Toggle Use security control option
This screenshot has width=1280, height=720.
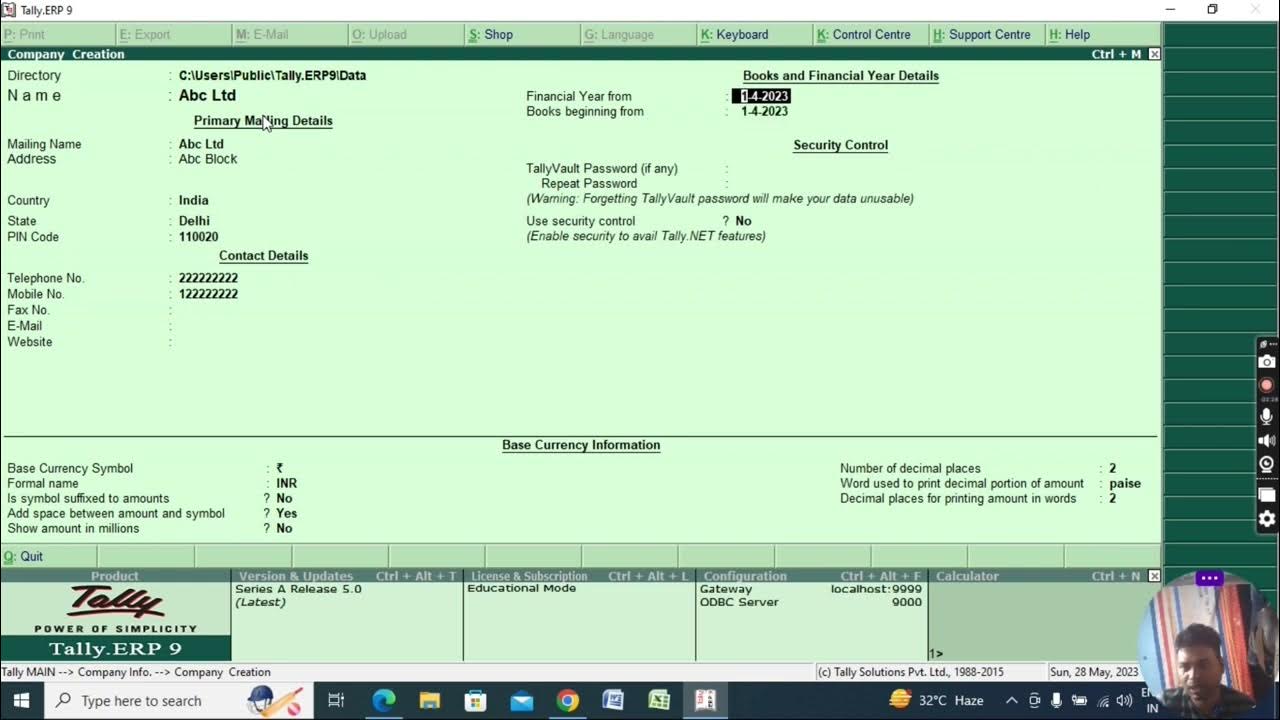click(743, 221)
